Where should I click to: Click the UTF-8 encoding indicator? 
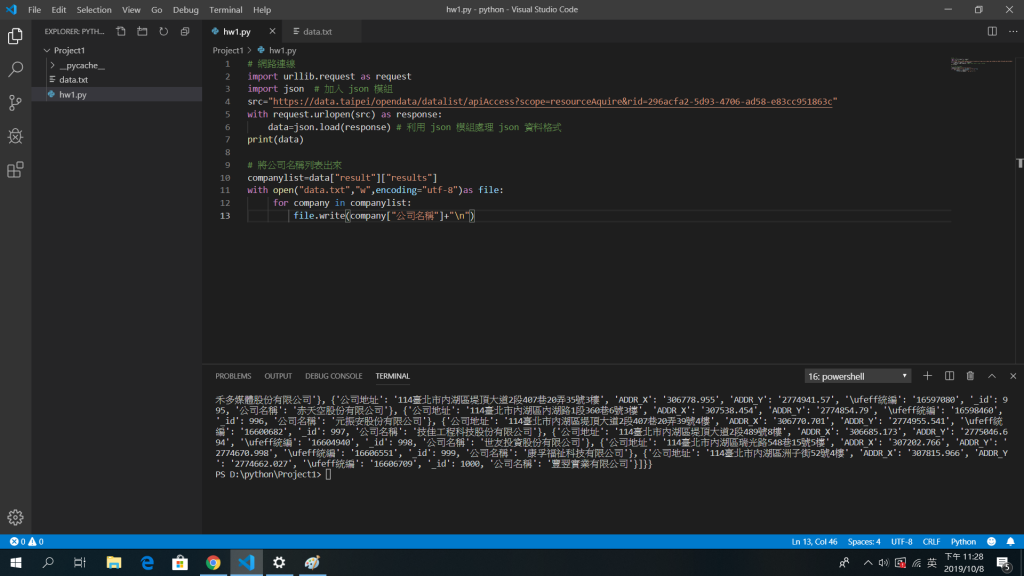(901, 542)
